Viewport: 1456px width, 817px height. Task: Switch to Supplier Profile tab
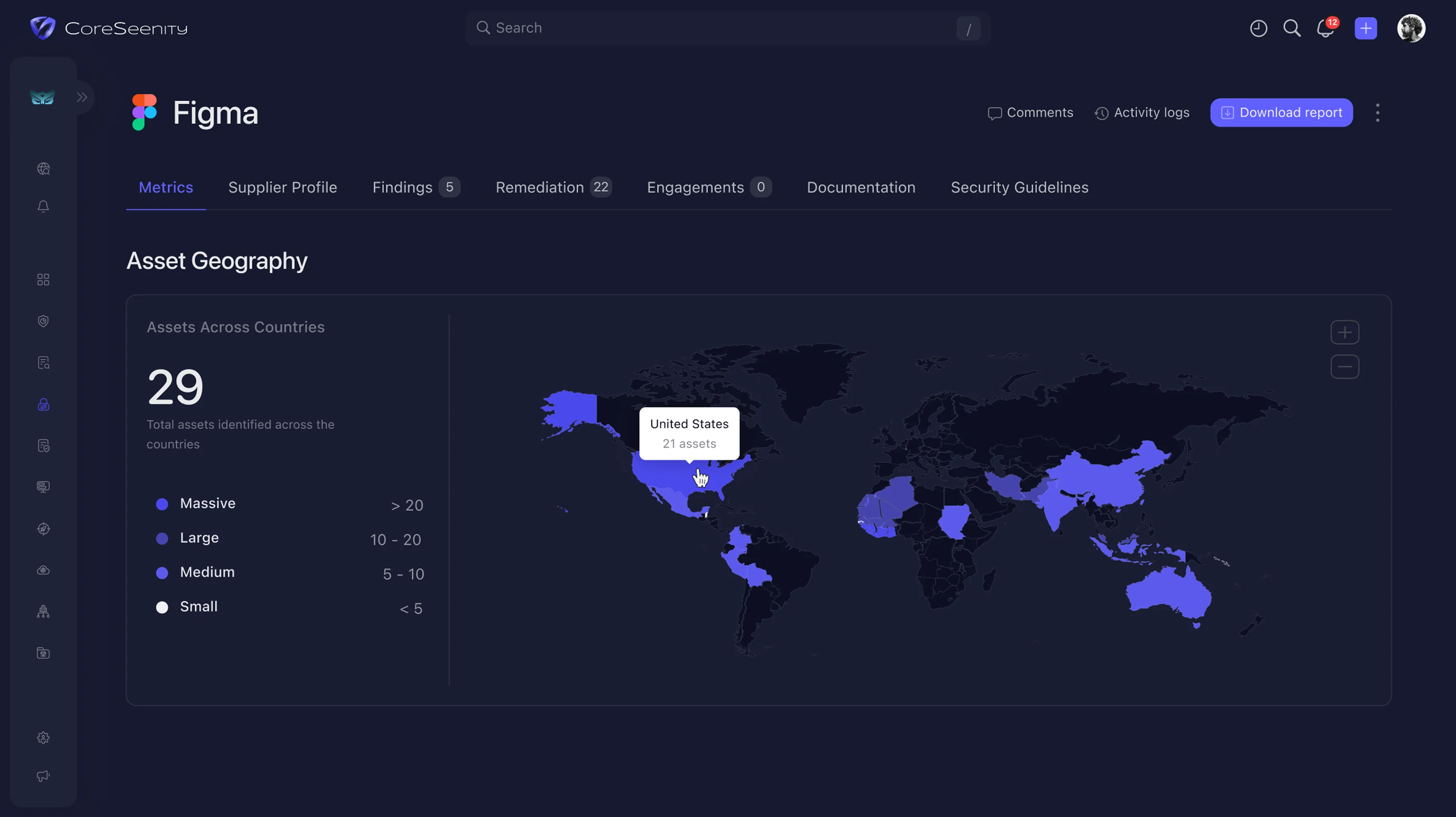coord(282,187)
